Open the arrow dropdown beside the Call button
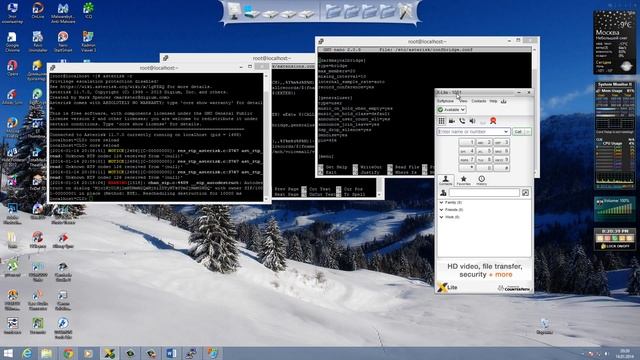Viewport: 640px width, 360px height. tap(528, 132)
